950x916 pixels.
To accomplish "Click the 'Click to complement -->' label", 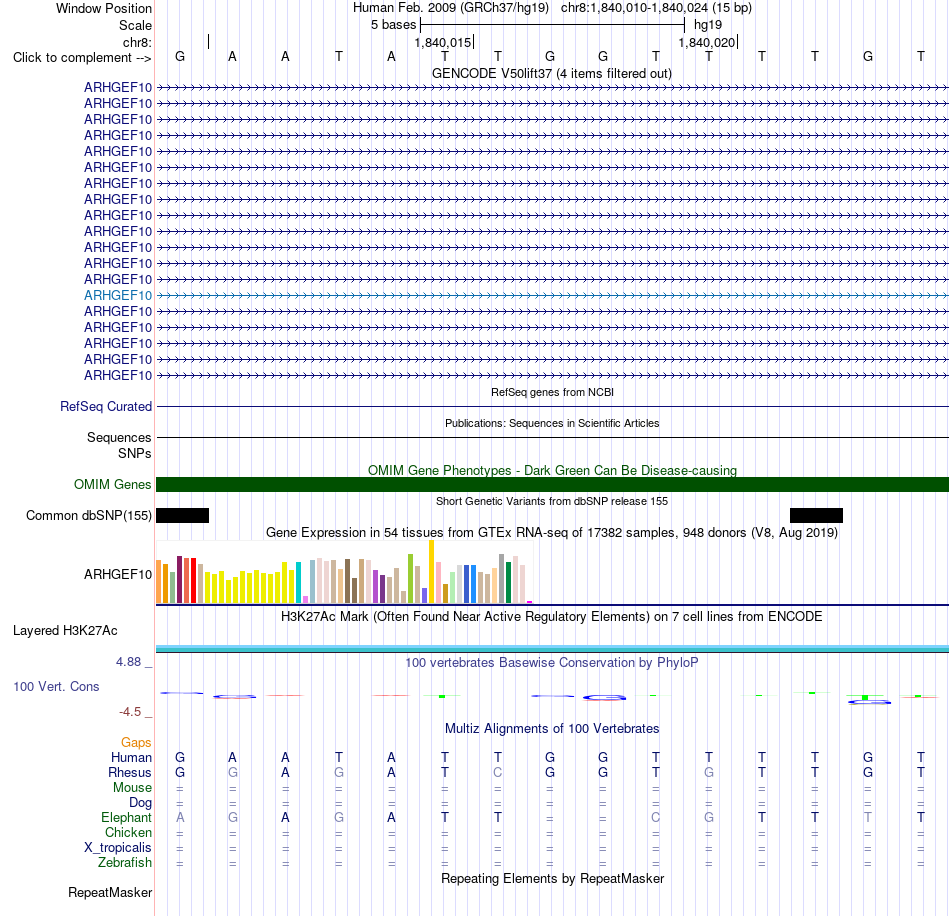I will [82, 58].
